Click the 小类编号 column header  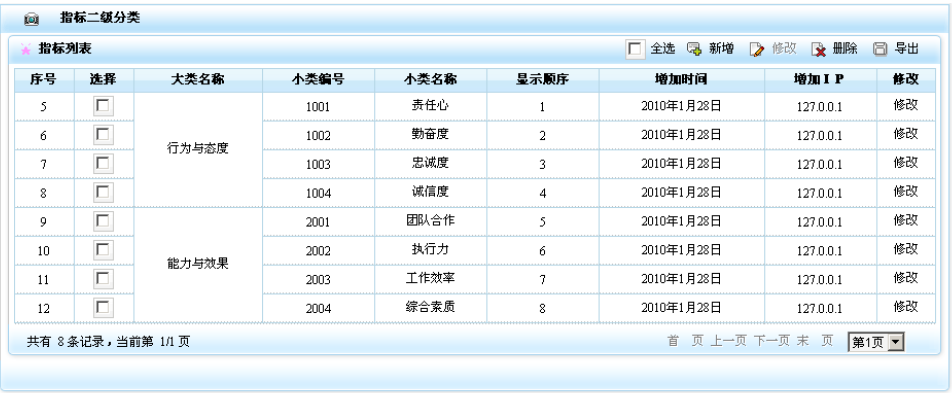(x=318, y=80)
